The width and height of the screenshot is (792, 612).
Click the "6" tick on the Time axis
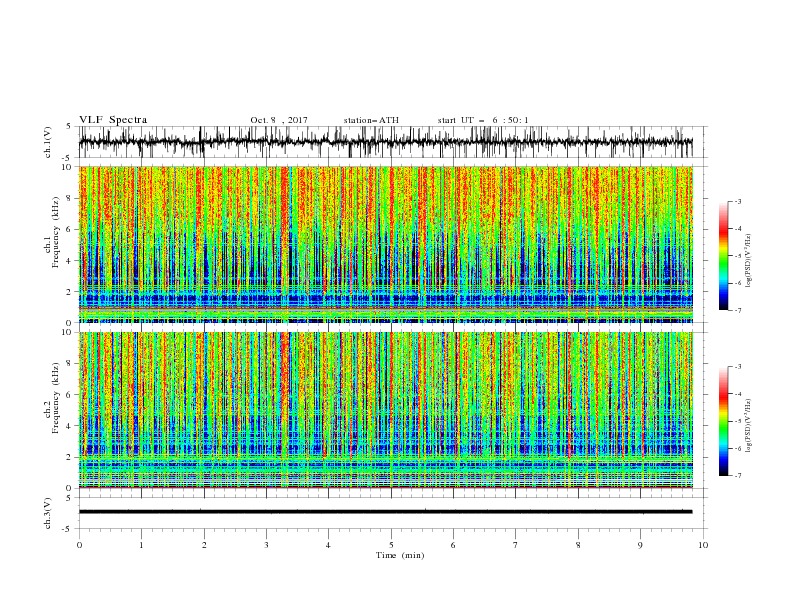coord(453,545)
